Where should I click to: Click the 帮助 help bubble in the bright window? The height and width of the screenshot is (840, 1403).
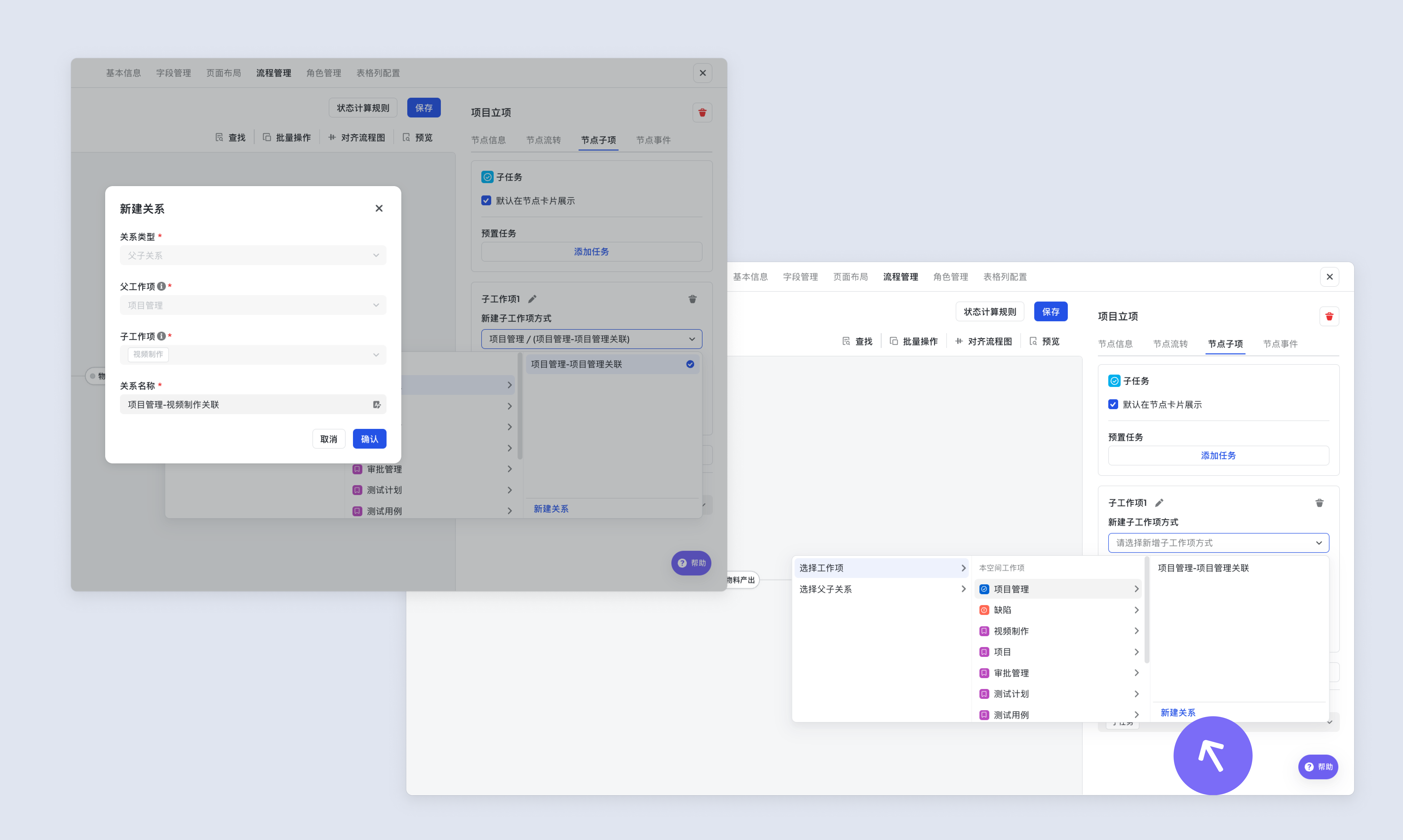point(1318,767)
